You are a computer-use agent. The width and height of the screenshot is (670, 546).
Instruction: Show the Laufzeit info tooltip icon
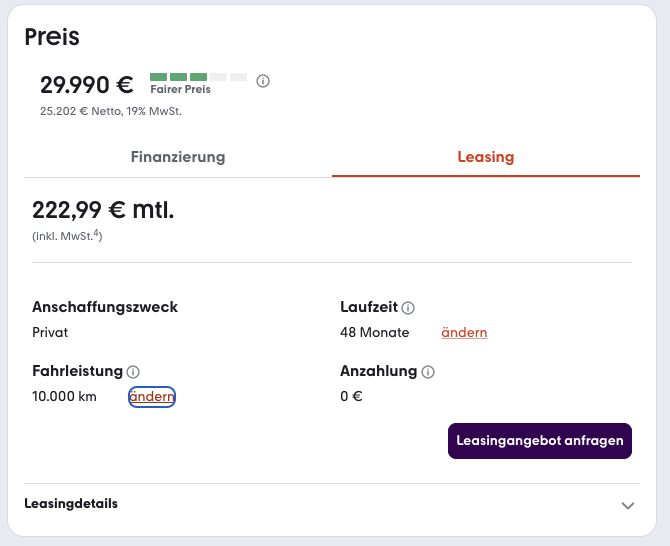408,308
